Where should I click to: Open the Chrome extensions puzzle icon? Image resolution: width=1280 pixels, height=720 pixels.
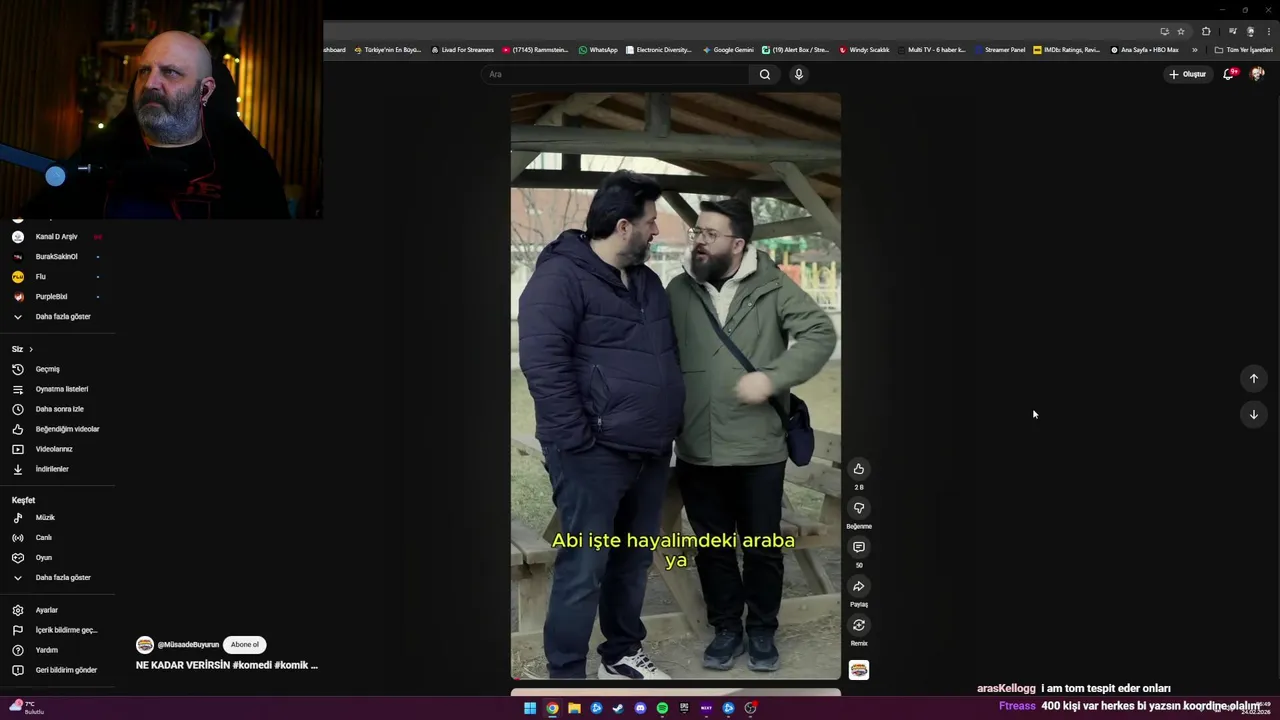coord(1206,31)
